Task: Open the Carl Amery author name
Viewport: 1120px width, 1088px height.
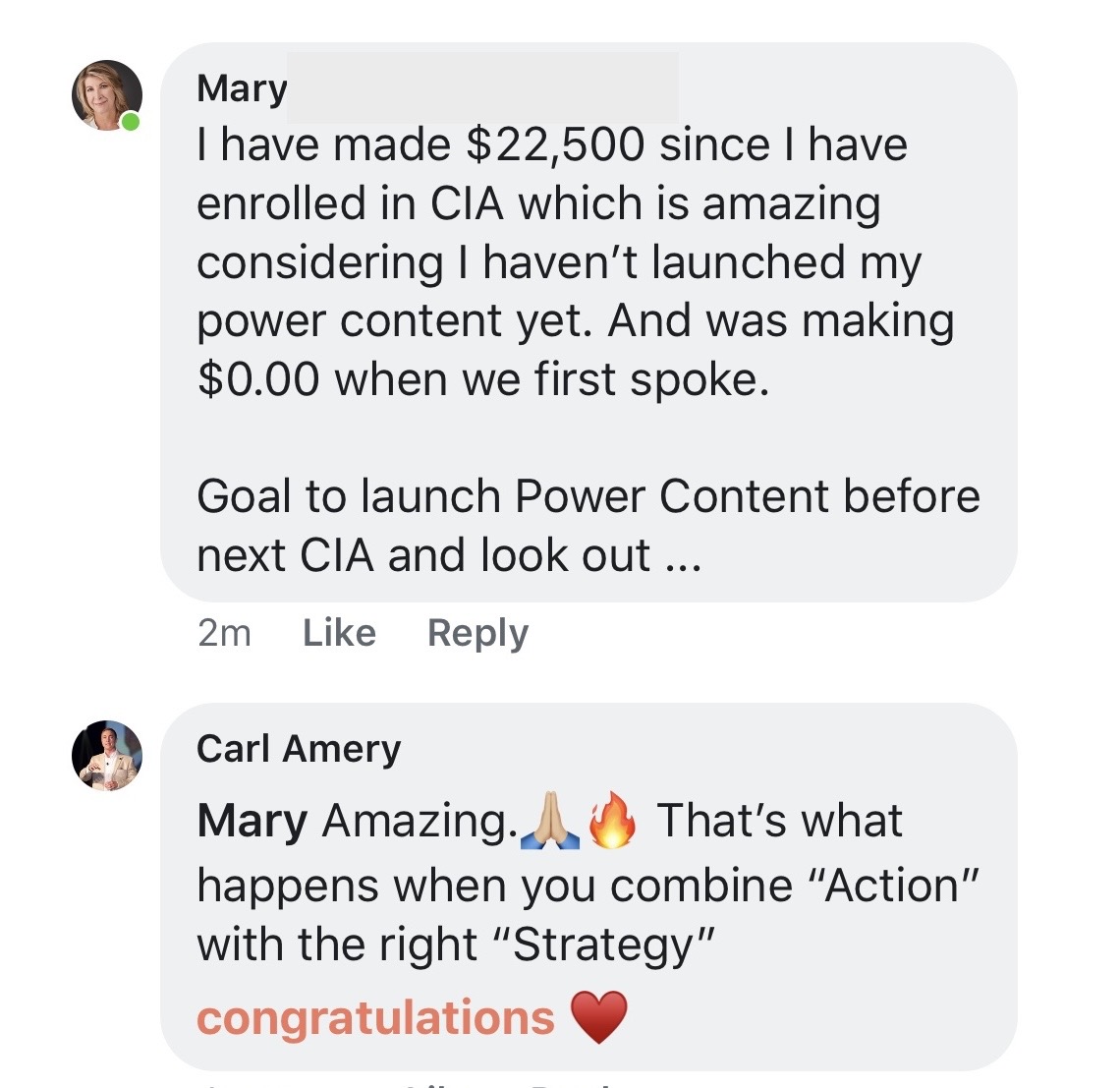Action: click(x=299, y=749)
